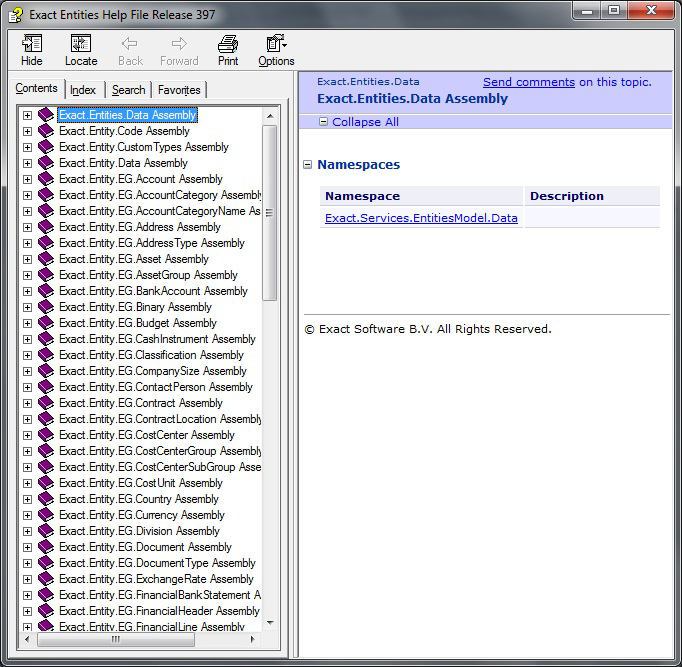Maximize the help window

click(x=614, y=10)
